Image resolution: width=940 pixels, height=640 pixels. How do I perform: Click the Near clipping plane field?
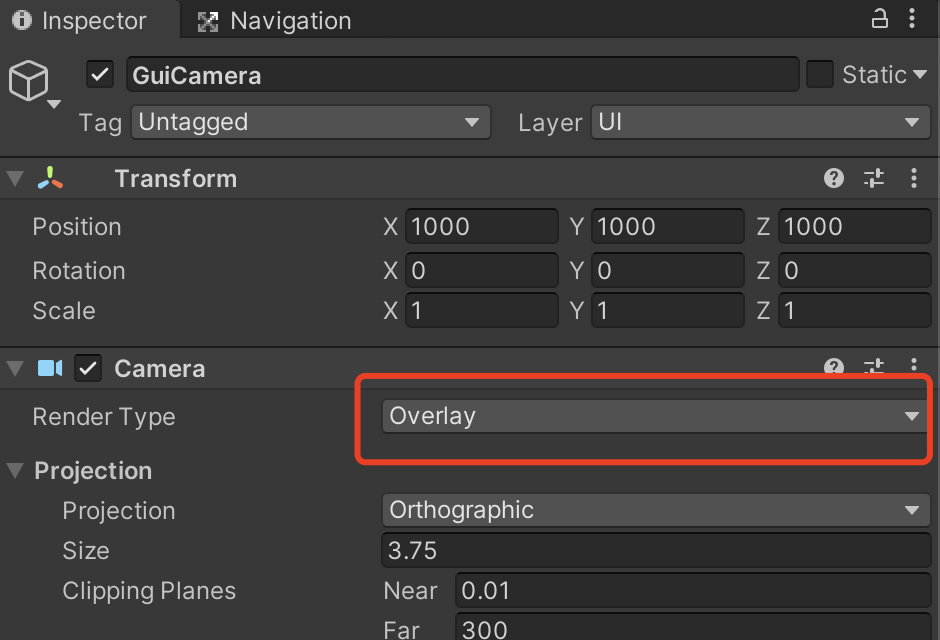pos(693,590)
